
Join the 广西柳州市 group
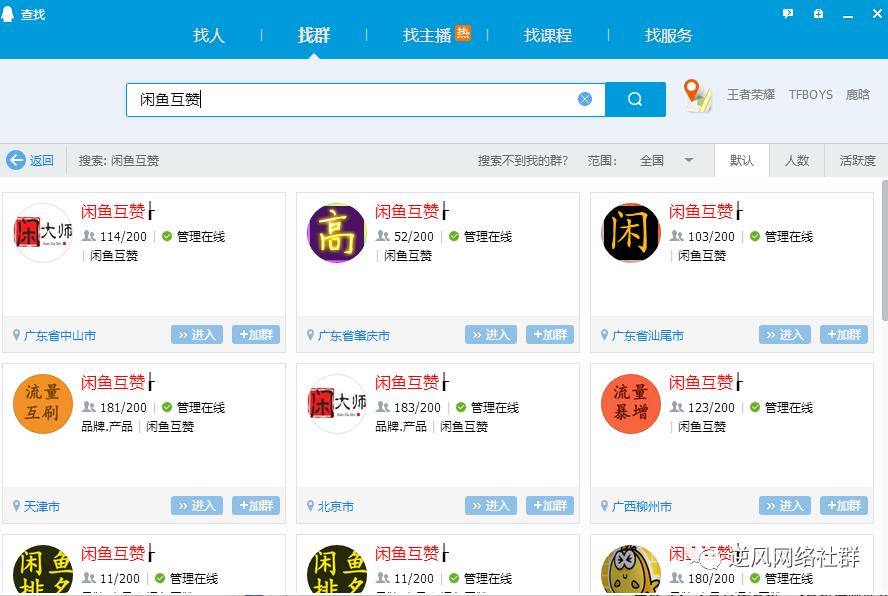[x=844, y=505]
